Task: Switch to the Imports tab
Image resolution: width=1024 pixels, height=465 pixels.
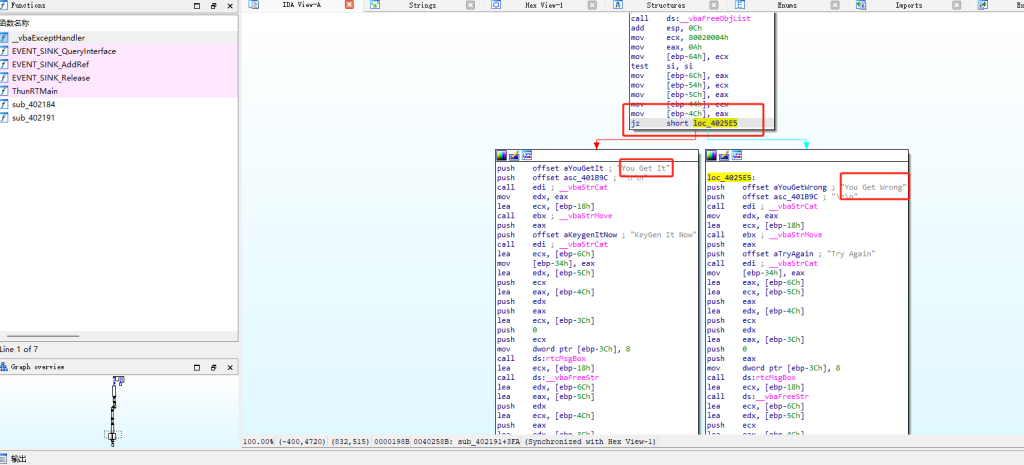Action: click(908, 5)
